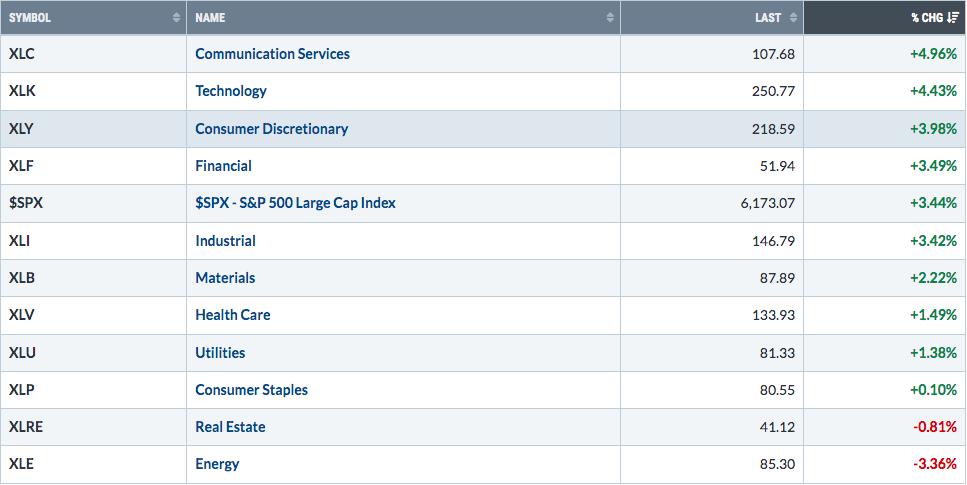Select the Consumer Discretionary link
Screen dimensions: 967x485
click(271, 129)
